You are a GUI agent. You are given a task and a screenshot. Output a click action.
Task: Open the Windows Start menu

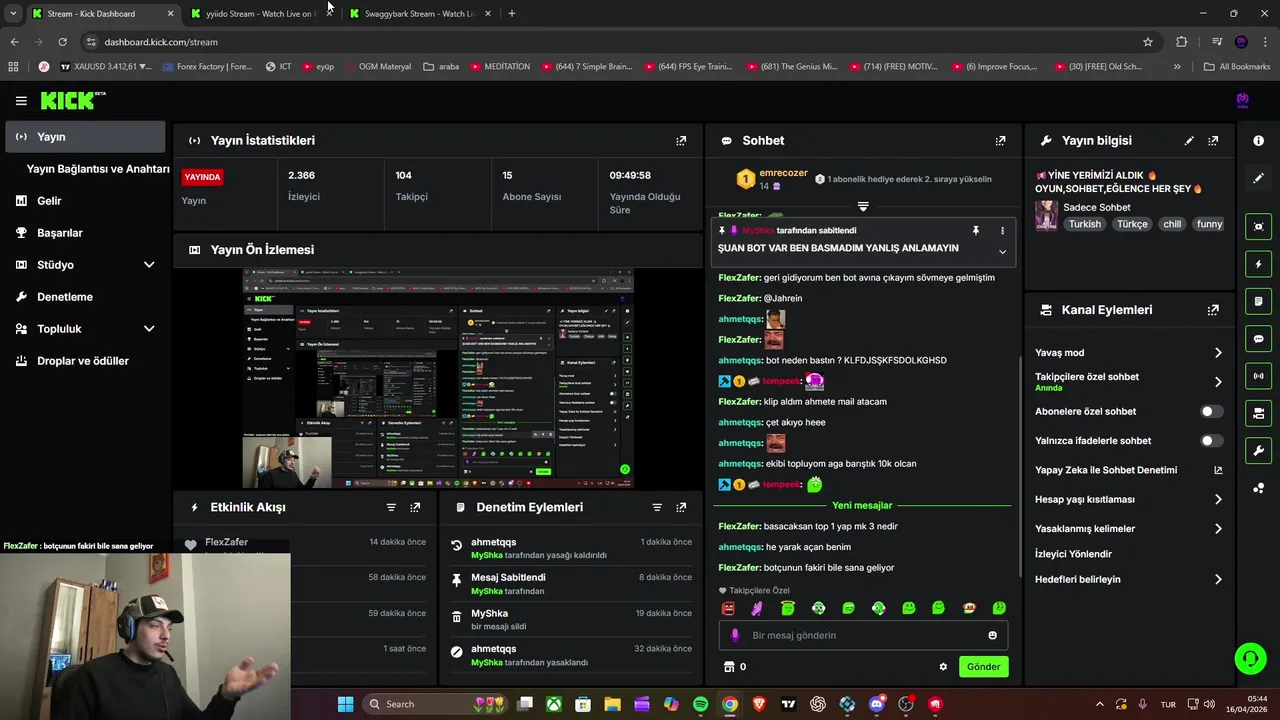345,704
